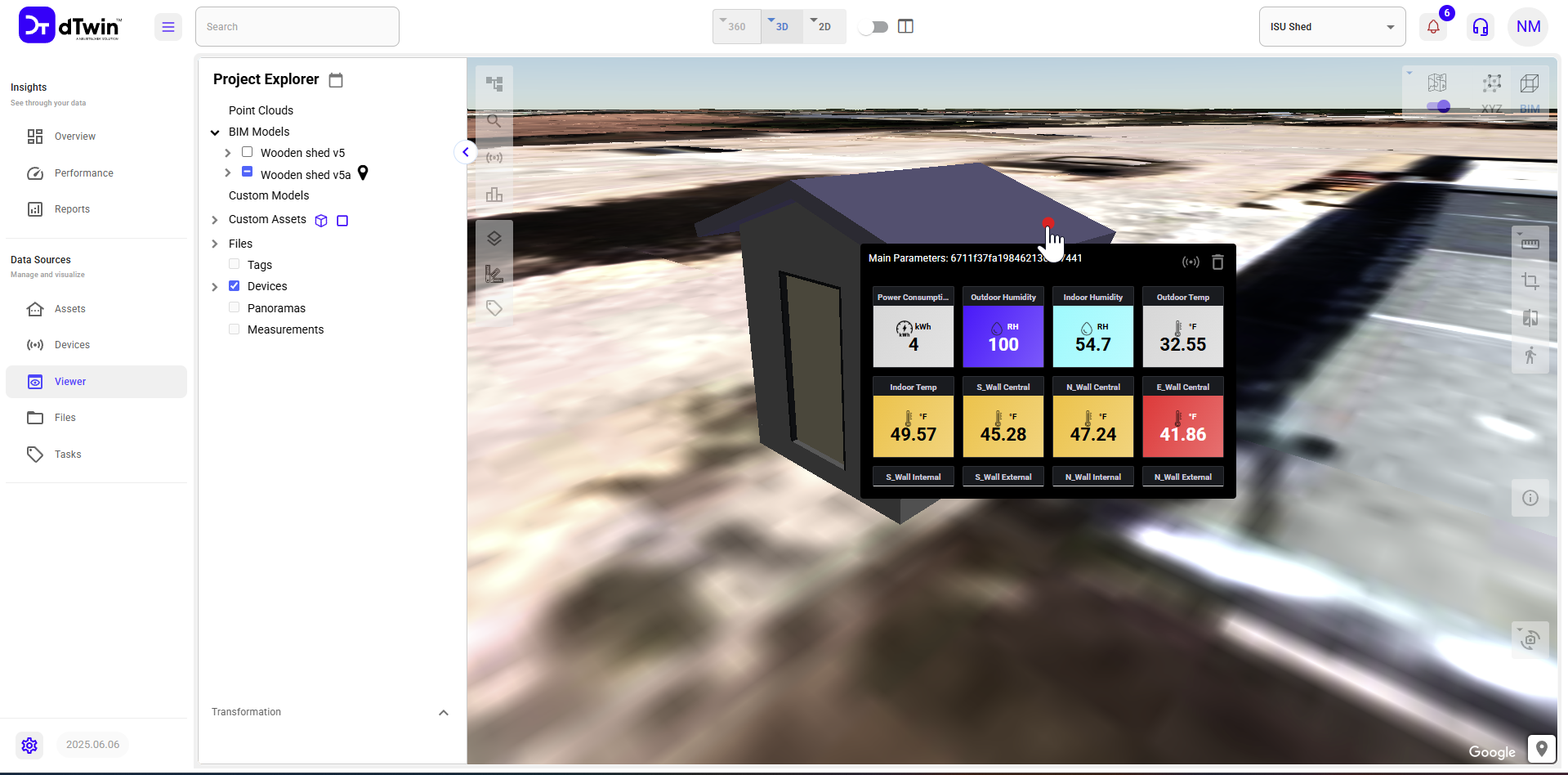Open settings gear icon
This screenshot has width=1568, height=775.
point(29,745)
